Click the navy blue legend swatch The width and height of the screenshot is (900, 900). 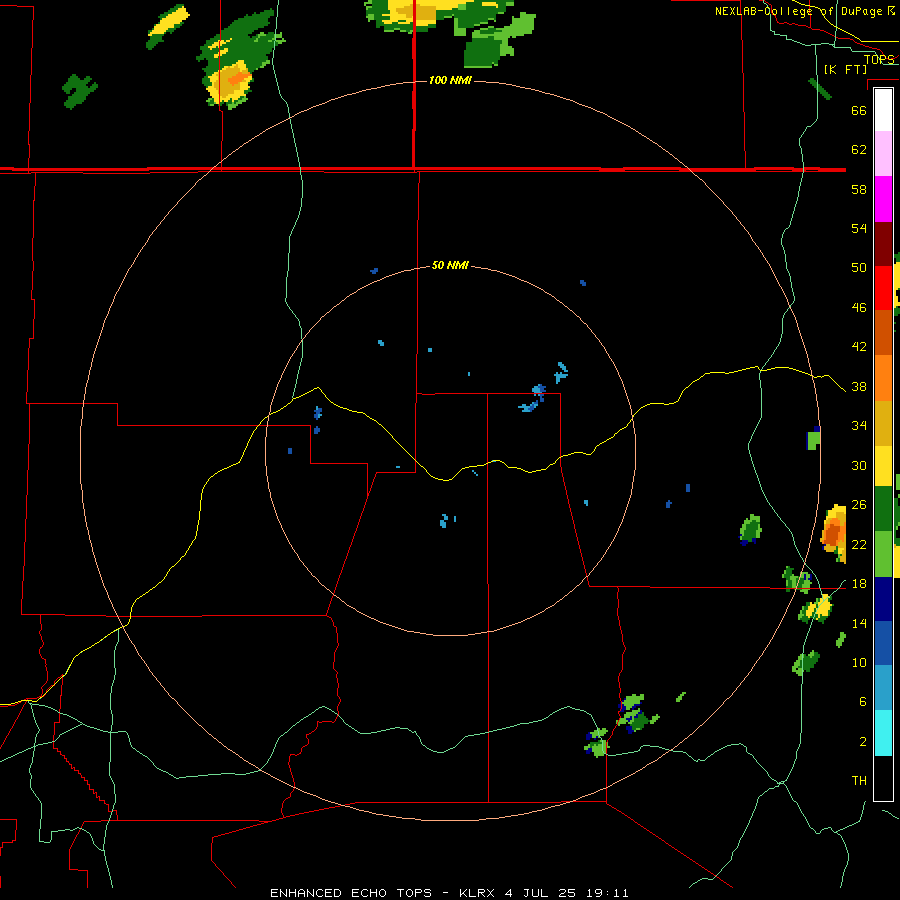883,599
